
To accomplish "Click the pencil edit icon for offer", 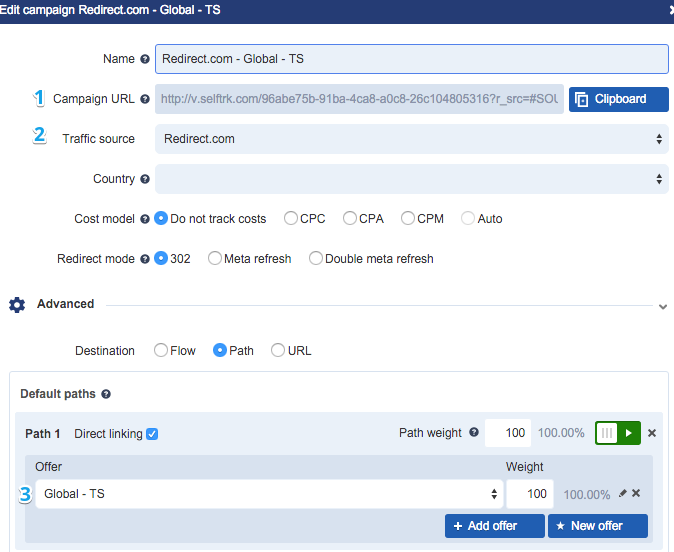I will pos(623,493).
